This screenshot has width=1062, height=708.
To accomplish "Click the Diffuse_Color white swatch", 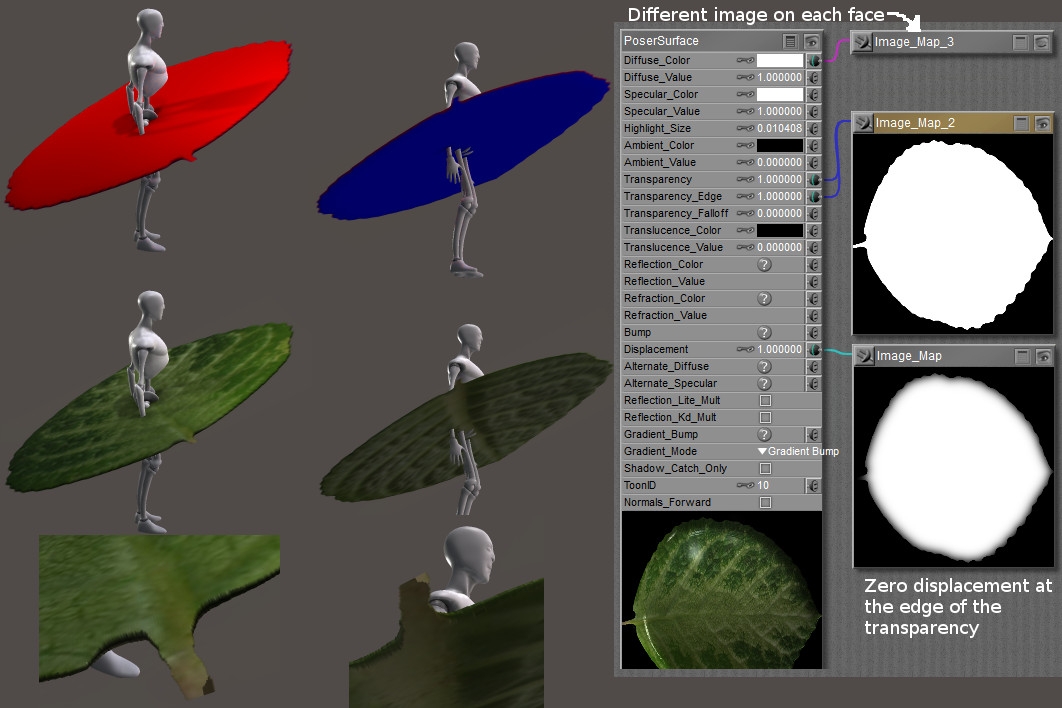I will 780,60.
